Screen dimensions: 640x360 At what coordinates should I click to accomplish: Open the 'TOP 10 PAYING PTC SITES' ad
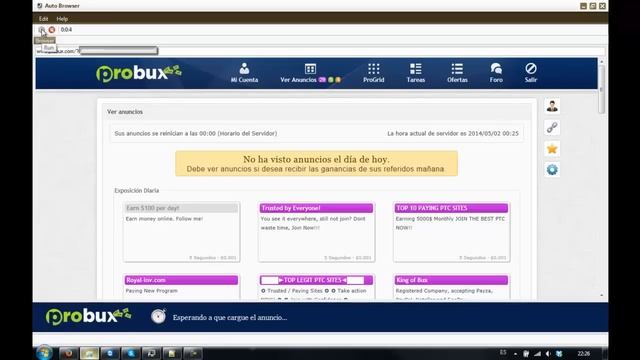(x=451, y=232)
